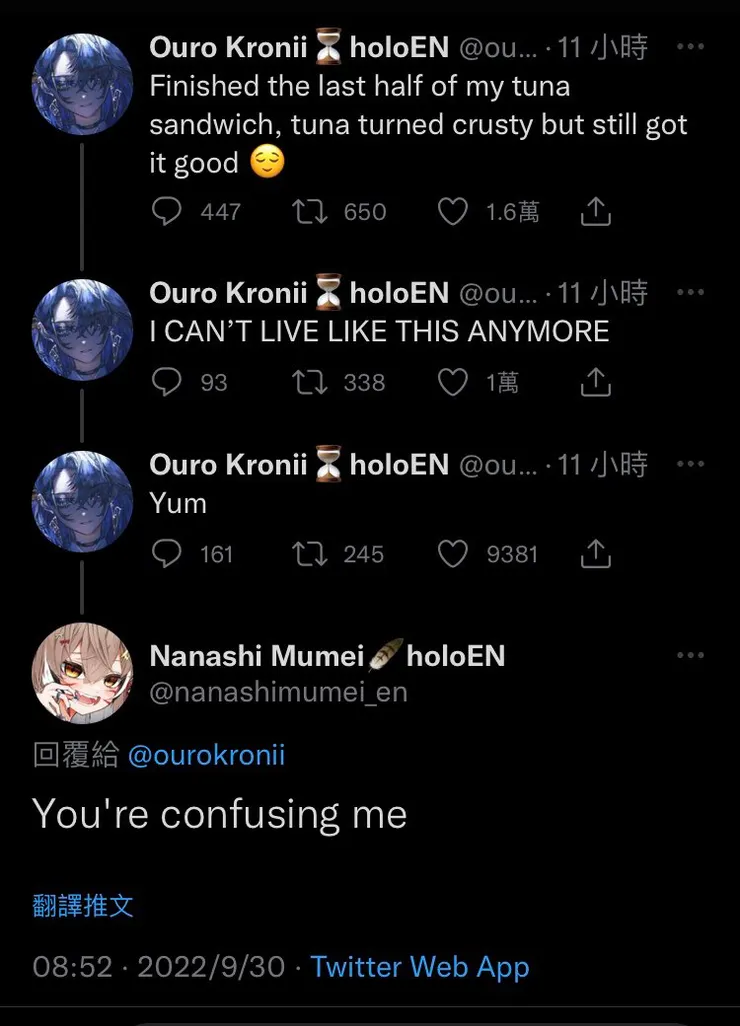Open the Twitter Web App source link

pos(419,967)
